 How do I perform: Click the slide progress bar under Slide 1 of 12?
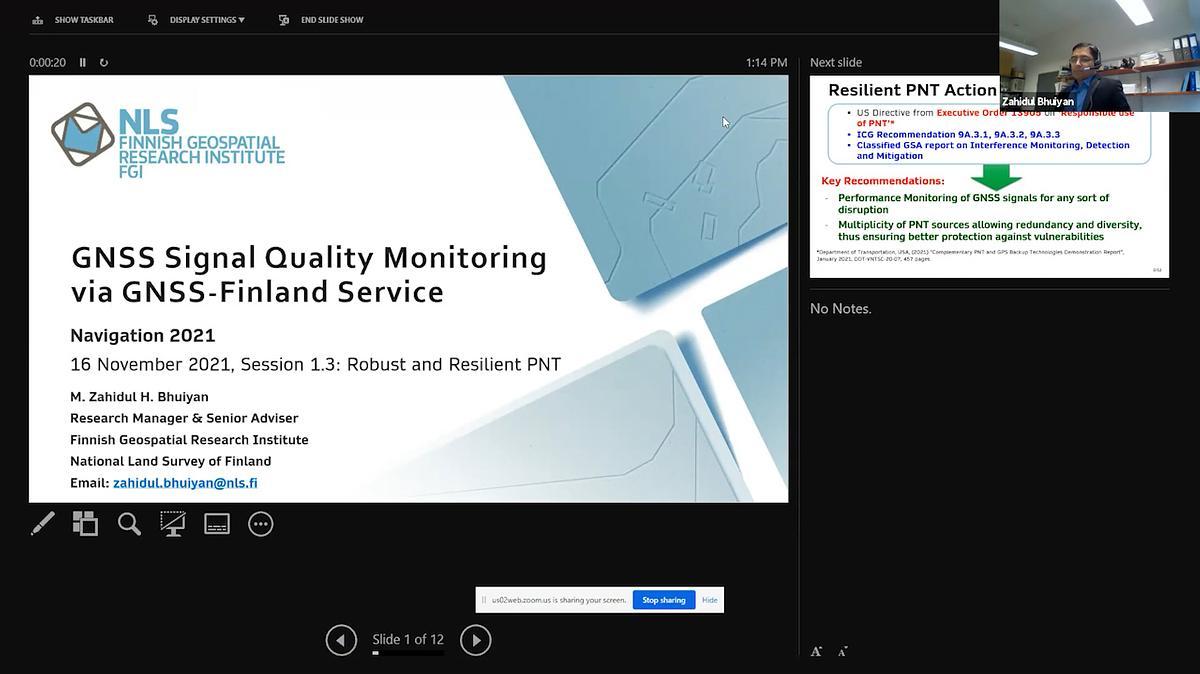coord(408,653)
